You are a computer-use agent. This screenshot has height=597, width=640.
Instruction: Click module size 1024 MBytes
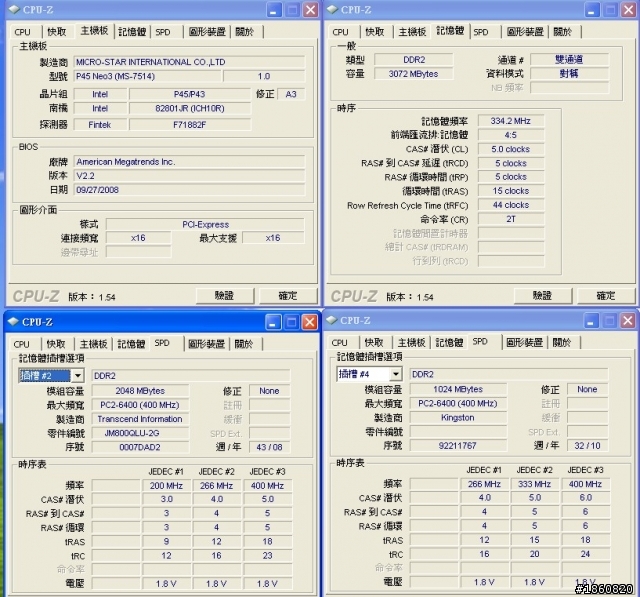pyautogui.click(x=458, y=389)
